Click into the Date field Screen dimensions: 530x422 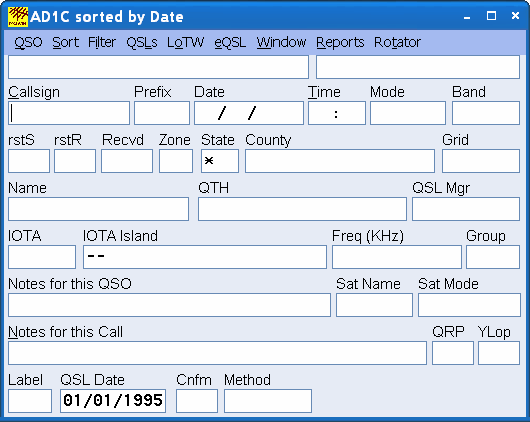(249, 113)
